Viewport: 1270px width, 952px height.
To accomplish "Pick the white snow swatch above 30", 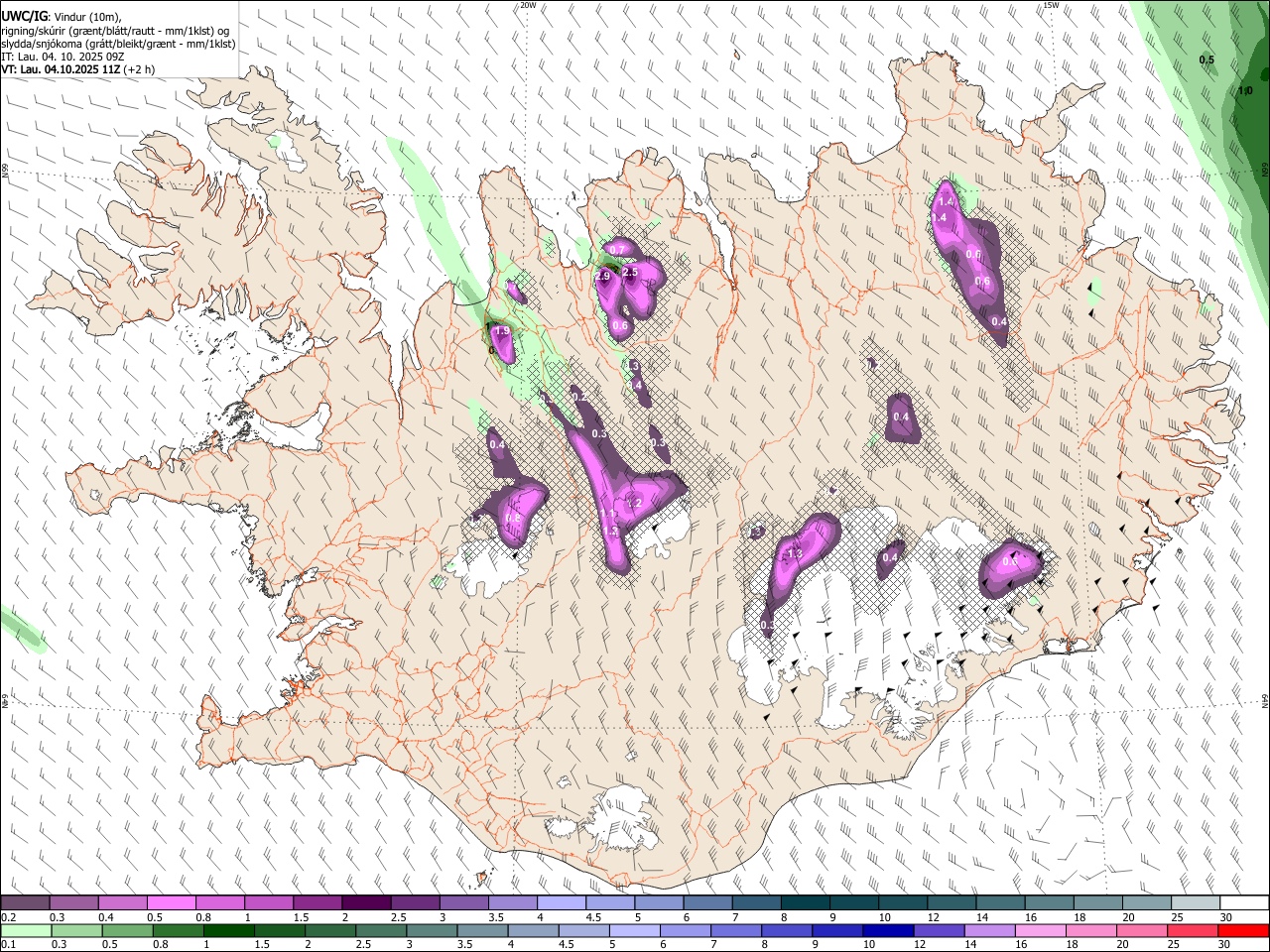I will (1244, 902).
